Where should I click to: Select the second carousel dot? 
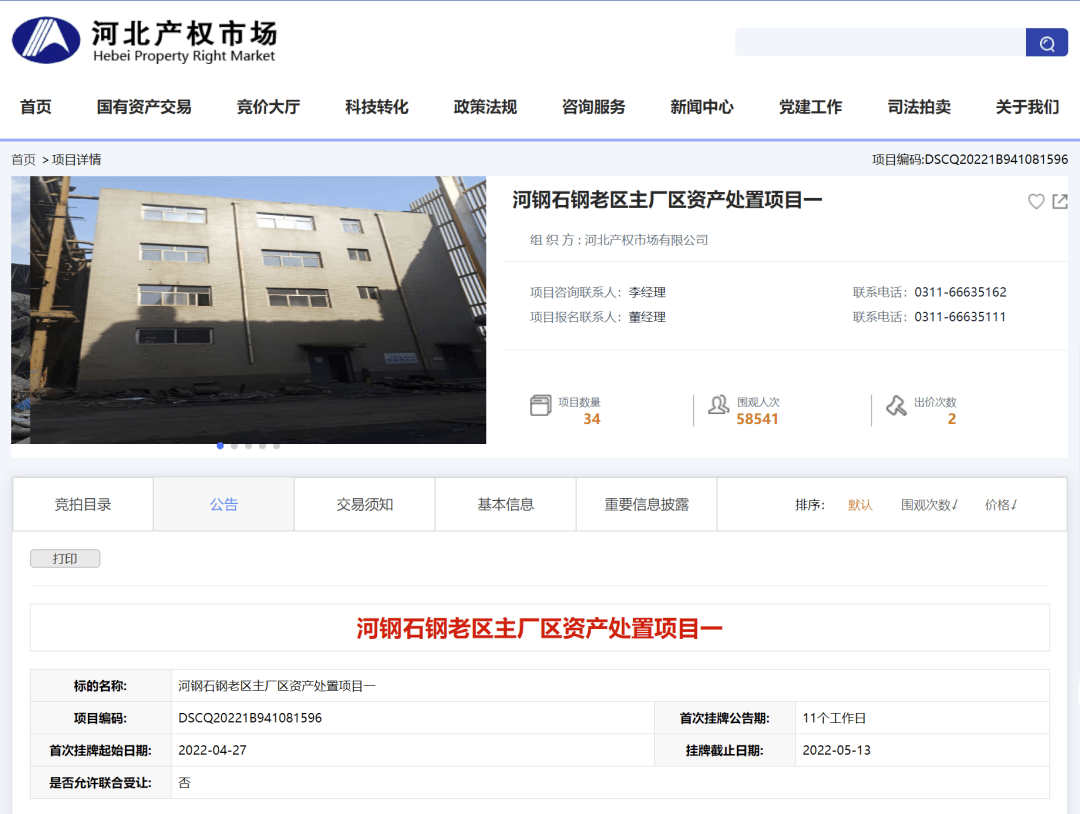point(234,446)
